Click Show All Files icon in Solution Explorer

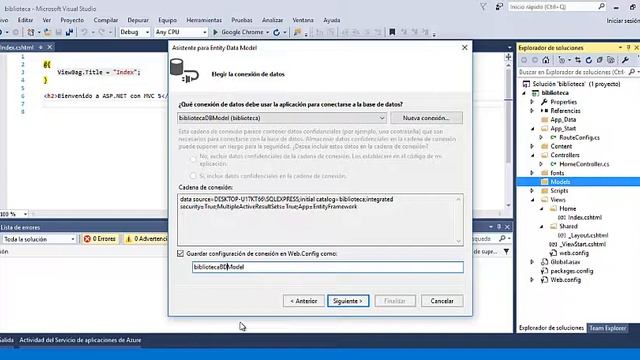[611, 60]
